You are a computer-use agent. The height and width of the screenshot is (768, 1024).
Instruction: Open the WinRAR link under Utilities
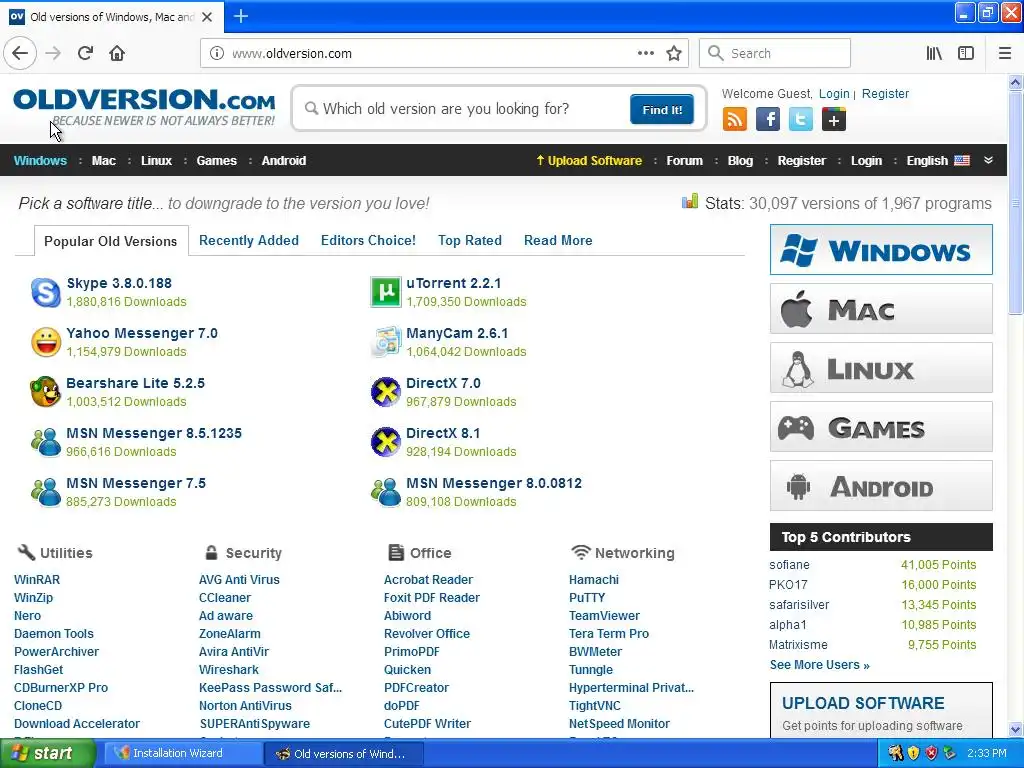tap(37, 579)
